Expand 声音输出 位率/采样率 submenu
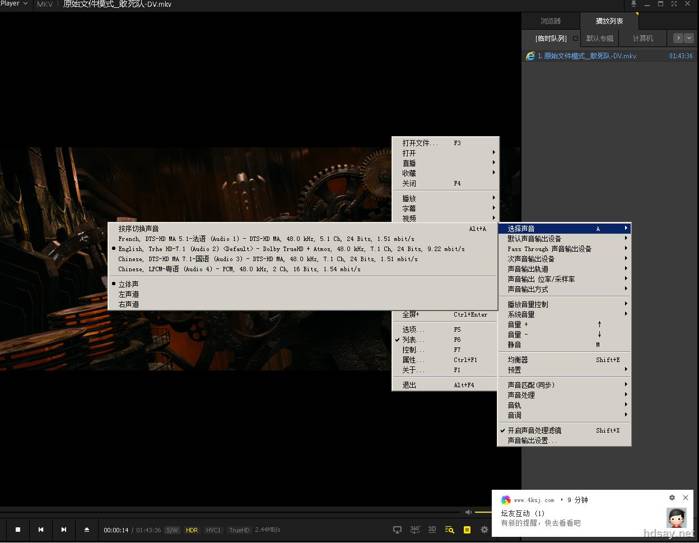The height and width of the screenshot is (543, 699). pyautogui.click(x=564, y=279)
